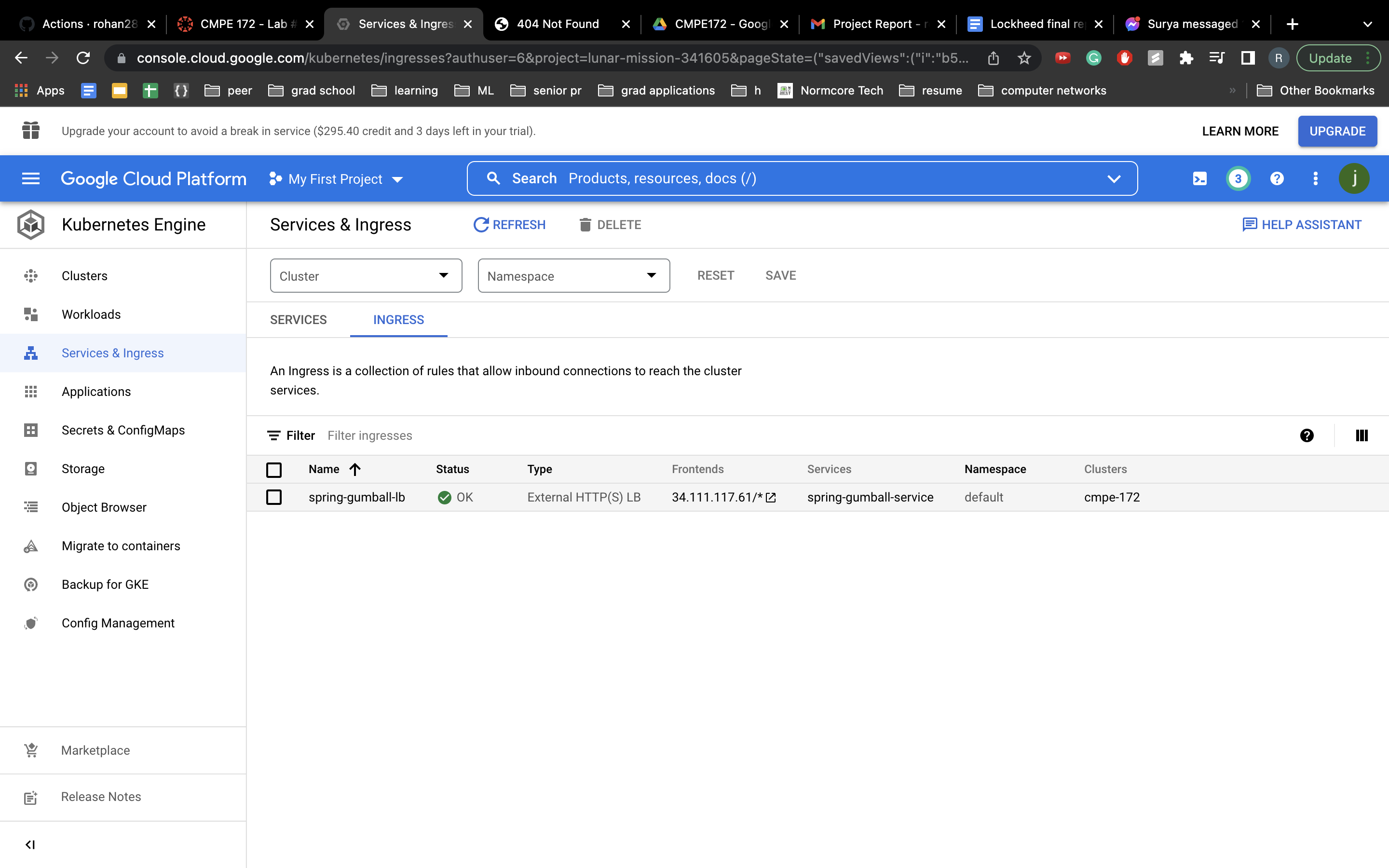This screenshot has height=868, width=1389.
Task: Check the select-all ingresses checkbox
Action: tap(274, 470)
